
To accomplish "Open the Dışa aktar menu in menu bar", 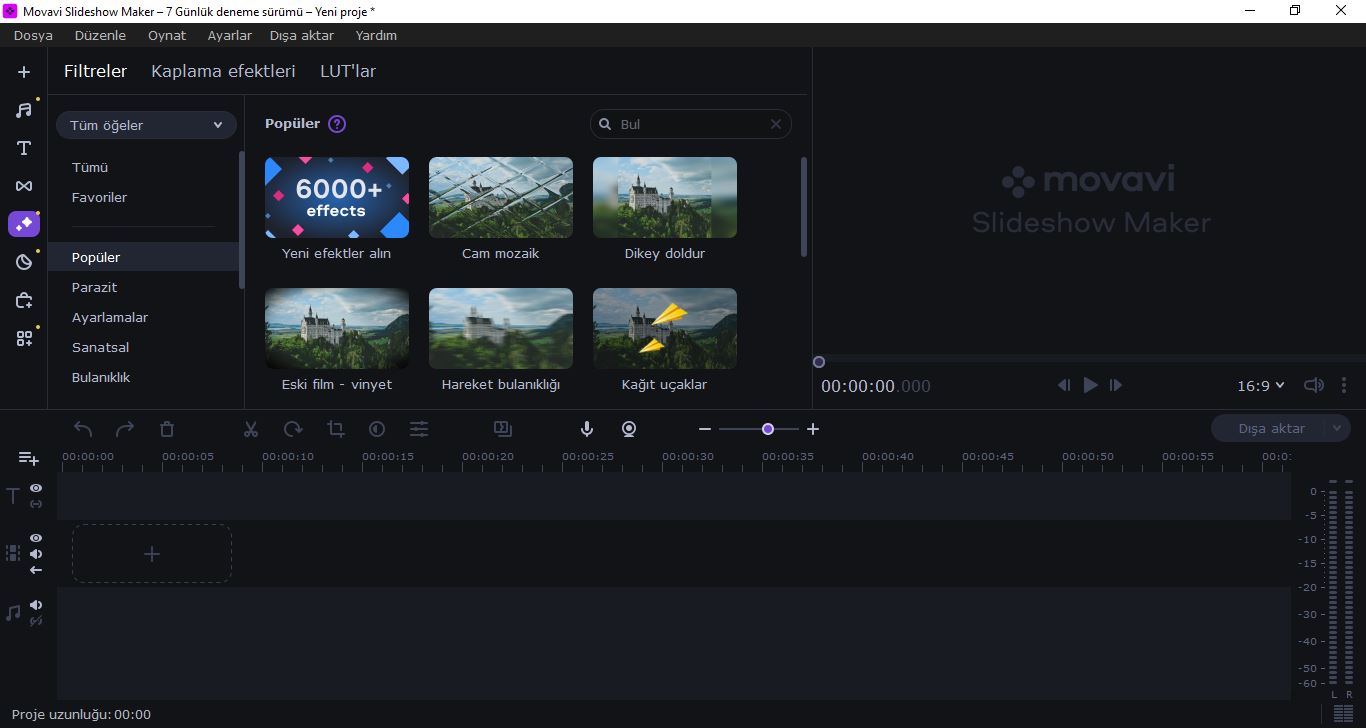I will (302, 35).
